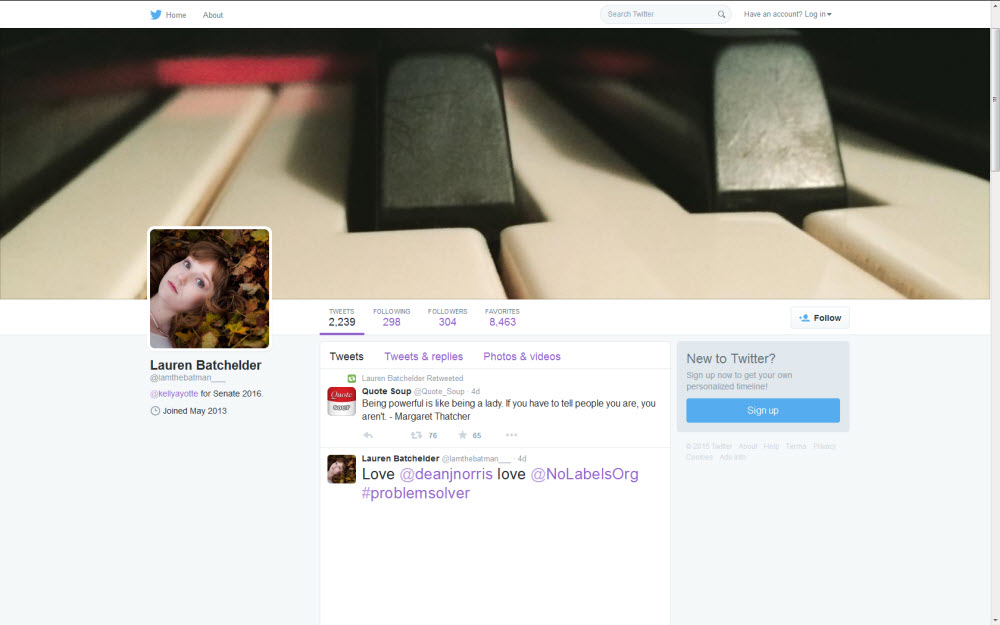Favorite the Quote Soup tweet with star
Screen dimensions: 1000x625
[462, 435]
